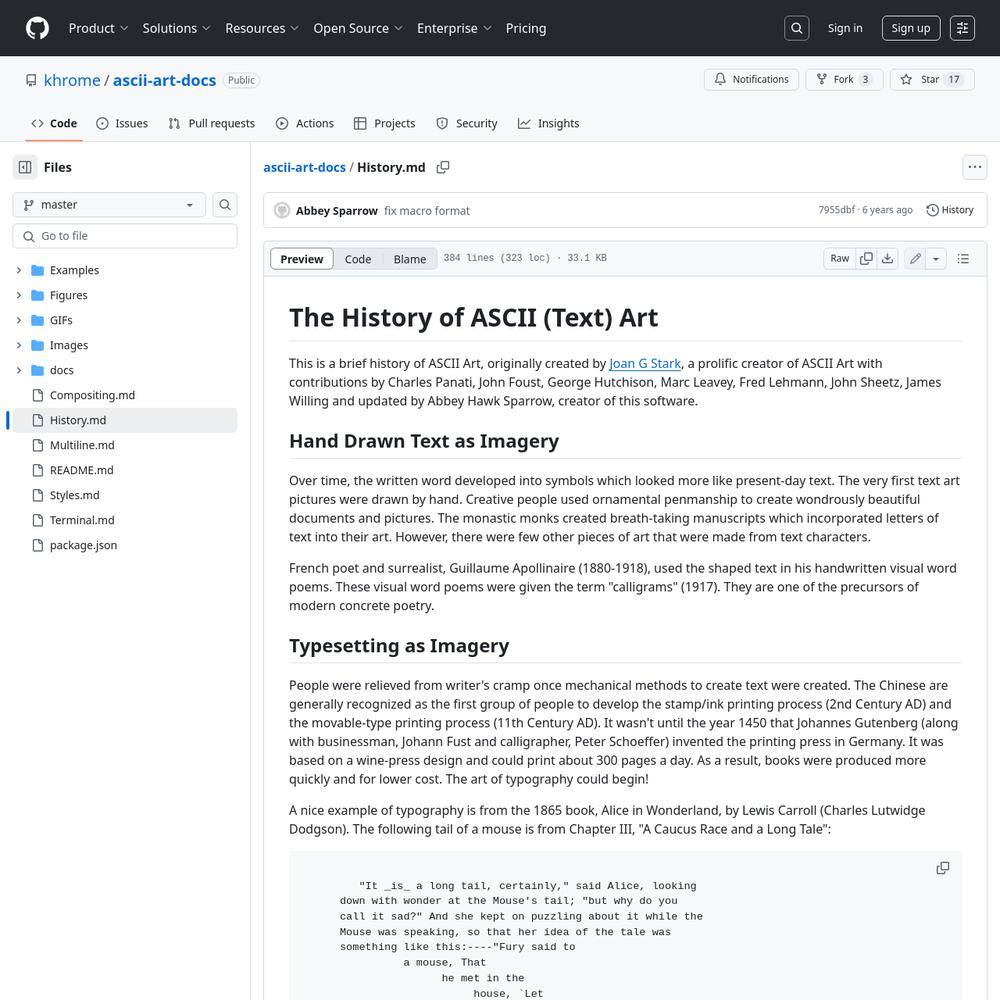Focus the Go to file input
This screenshot has height=1000, width=1000.
tap(125, 236)
